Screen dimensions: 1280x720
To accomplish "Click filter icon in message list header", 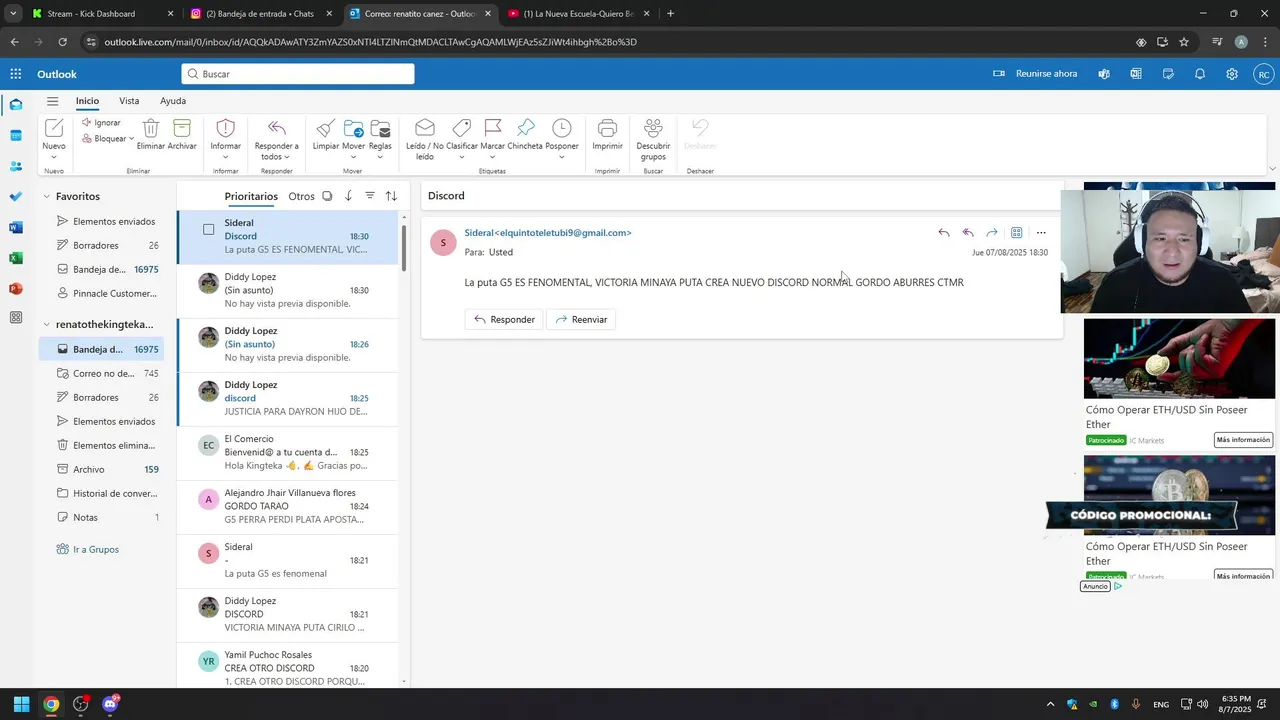I will pyautogui.click(x=370, y=196).
